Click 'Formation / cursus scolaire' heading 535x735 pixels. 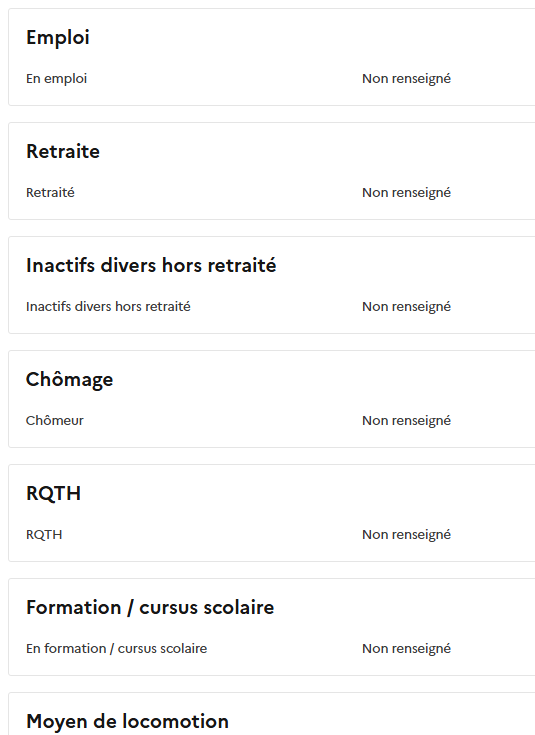click(150, 608)
